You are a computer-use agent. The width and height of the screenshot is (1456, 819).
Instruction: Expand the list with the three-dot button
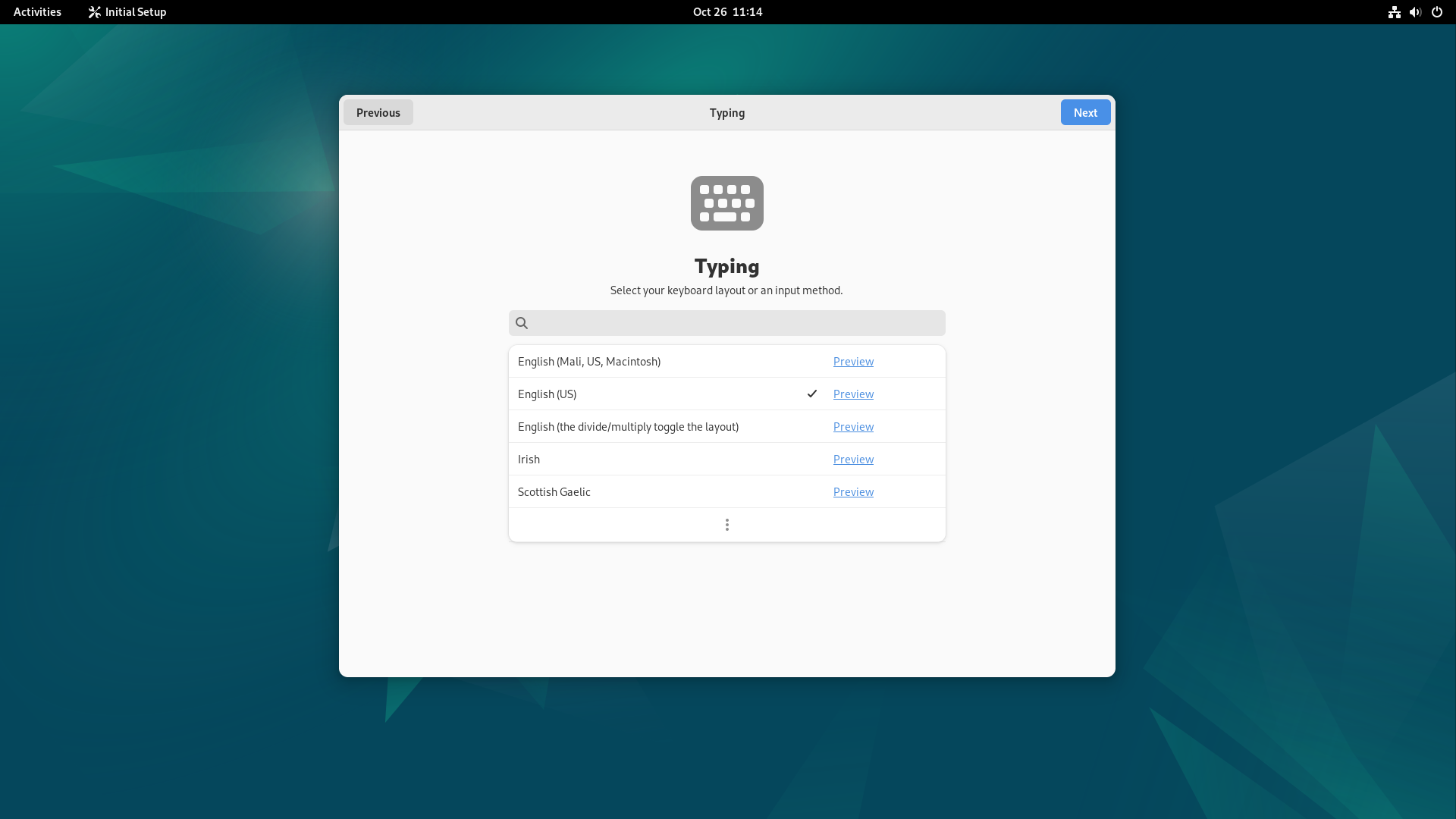pos(726,524)
